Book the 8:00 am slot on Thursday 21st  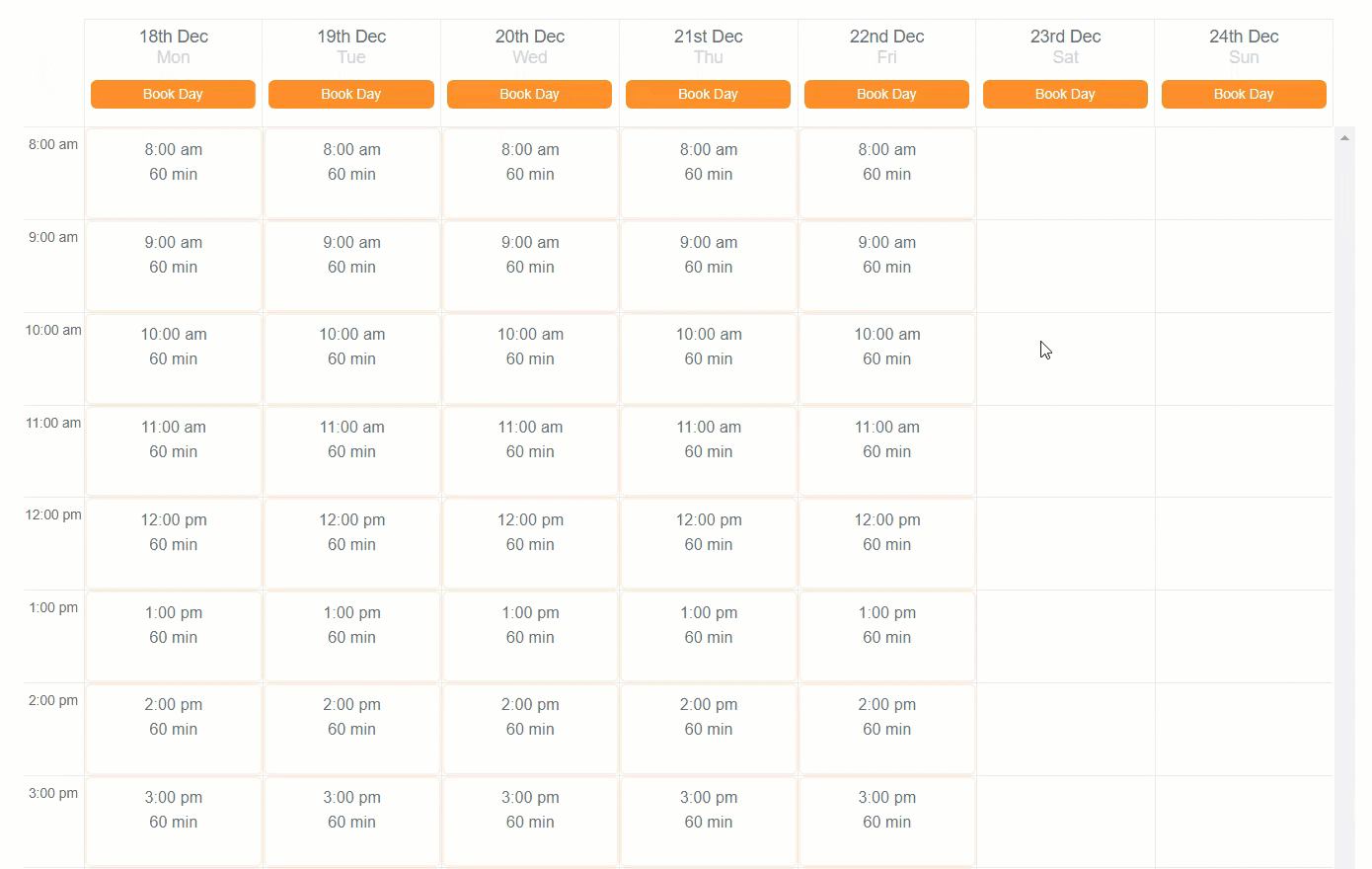709,174
